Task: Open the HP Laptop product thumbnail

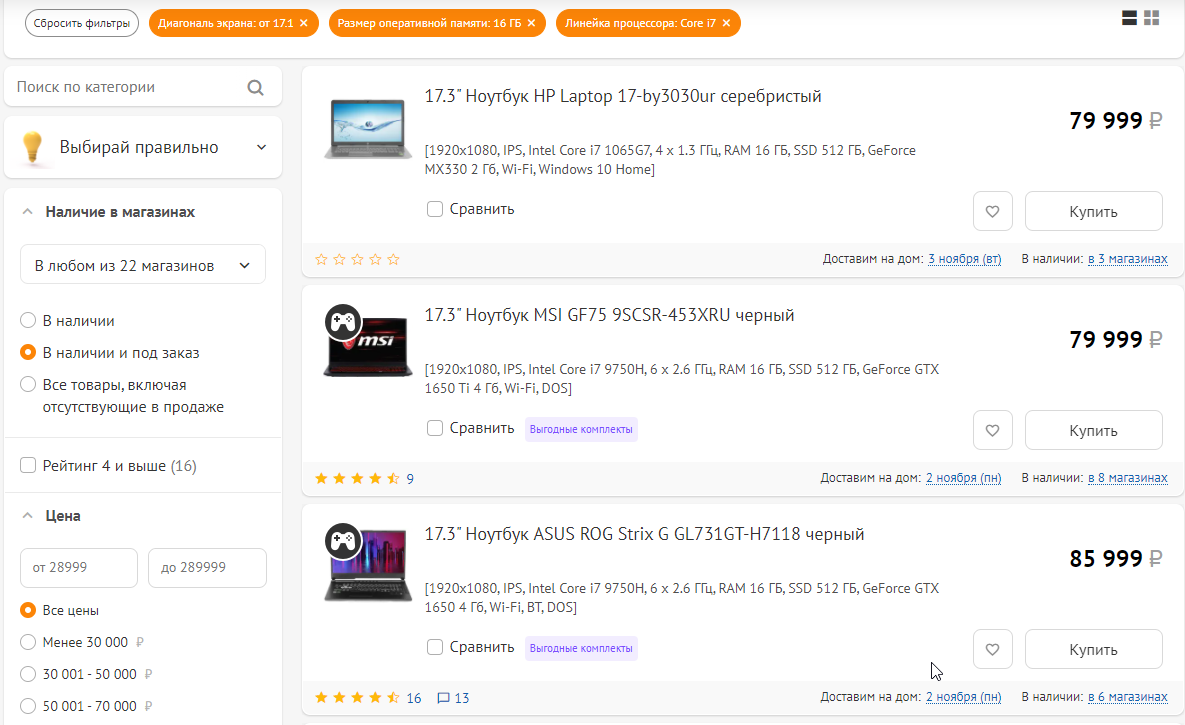Action: 368,129
